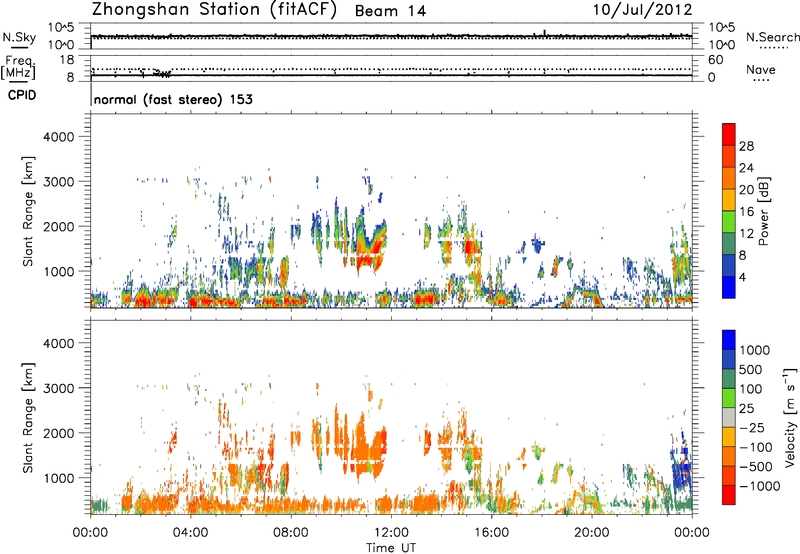Click the noise spike near 18:00 in N.Sky panel
Screen dimensions: 800x554
[x=545, y=33]
